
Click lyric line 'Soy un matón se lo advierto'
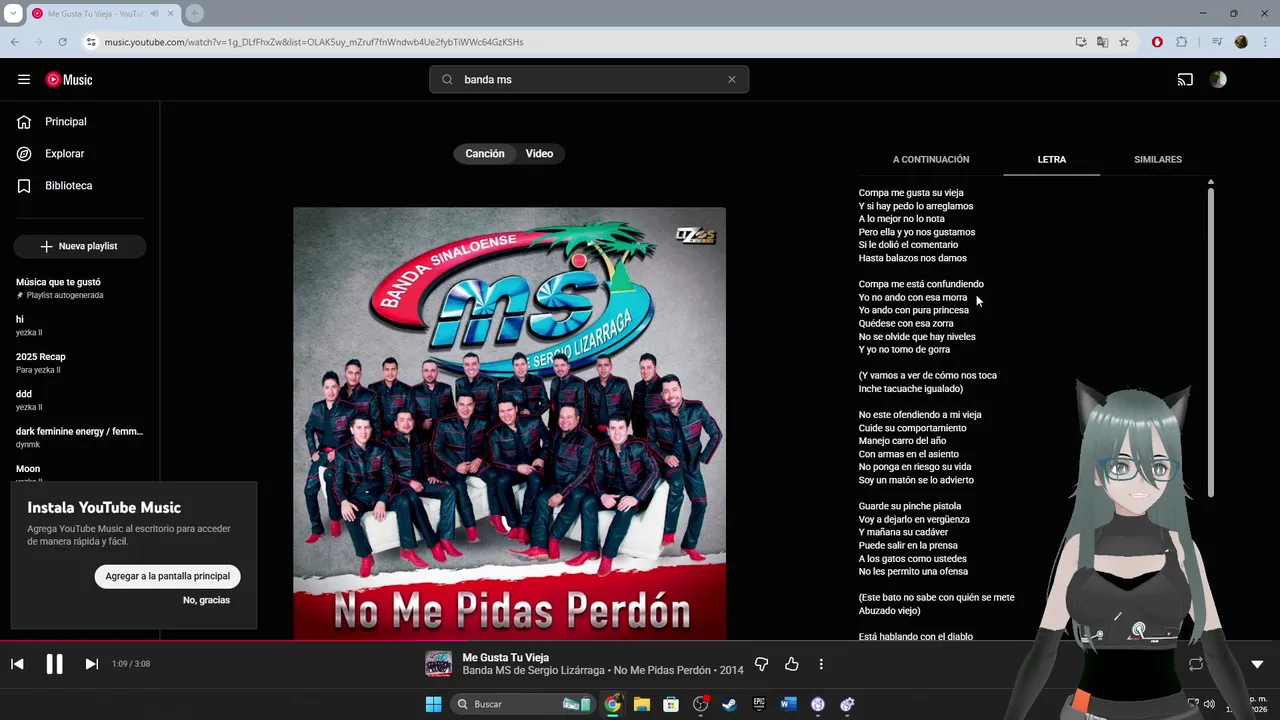click(916, 480)
